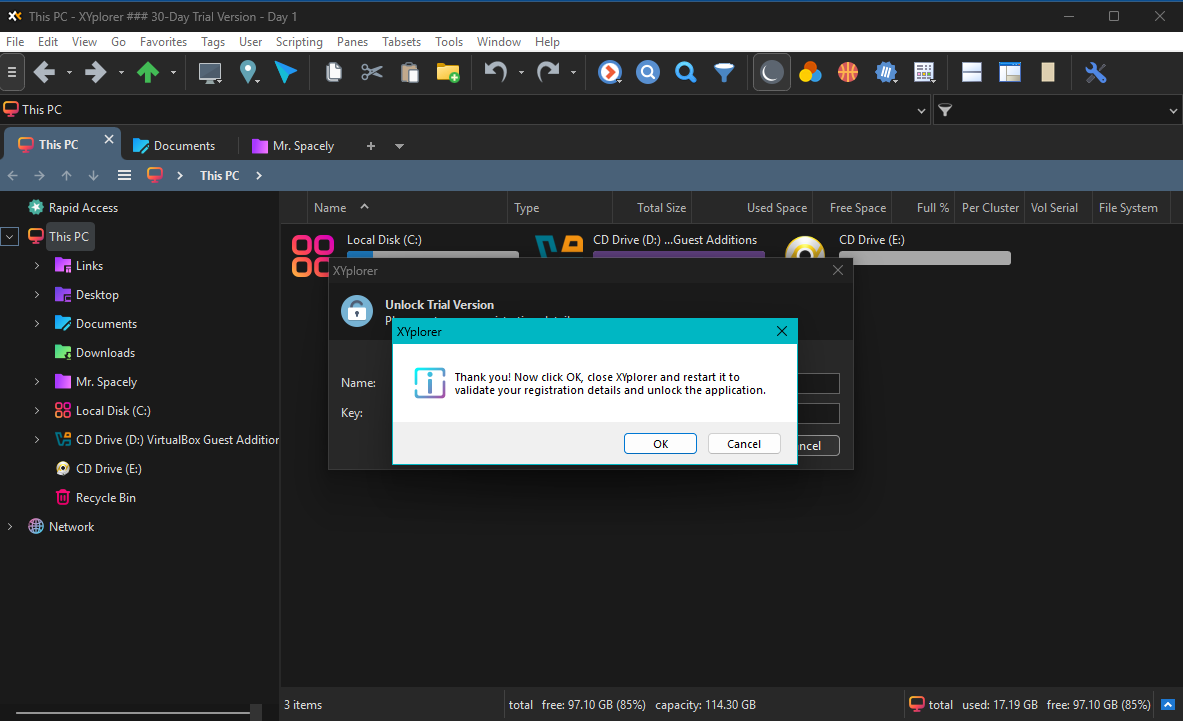This screenshot has height=721, width=1183.
Task: Click the beige panel icon
Action: coord(1048,72)
